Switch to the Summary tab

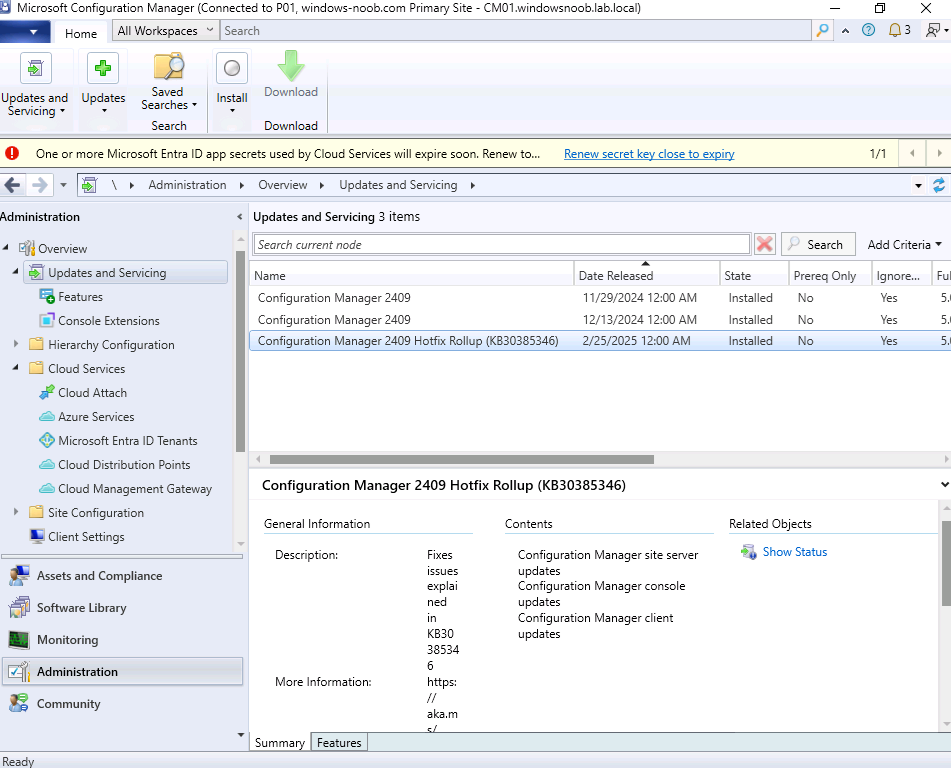(280, 743)
